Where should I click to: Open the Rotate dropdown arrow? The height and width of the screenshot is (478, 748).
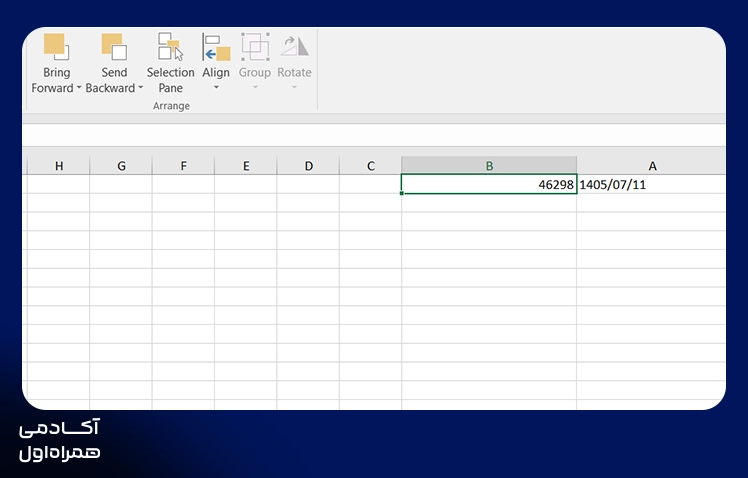tap(294, 87)
